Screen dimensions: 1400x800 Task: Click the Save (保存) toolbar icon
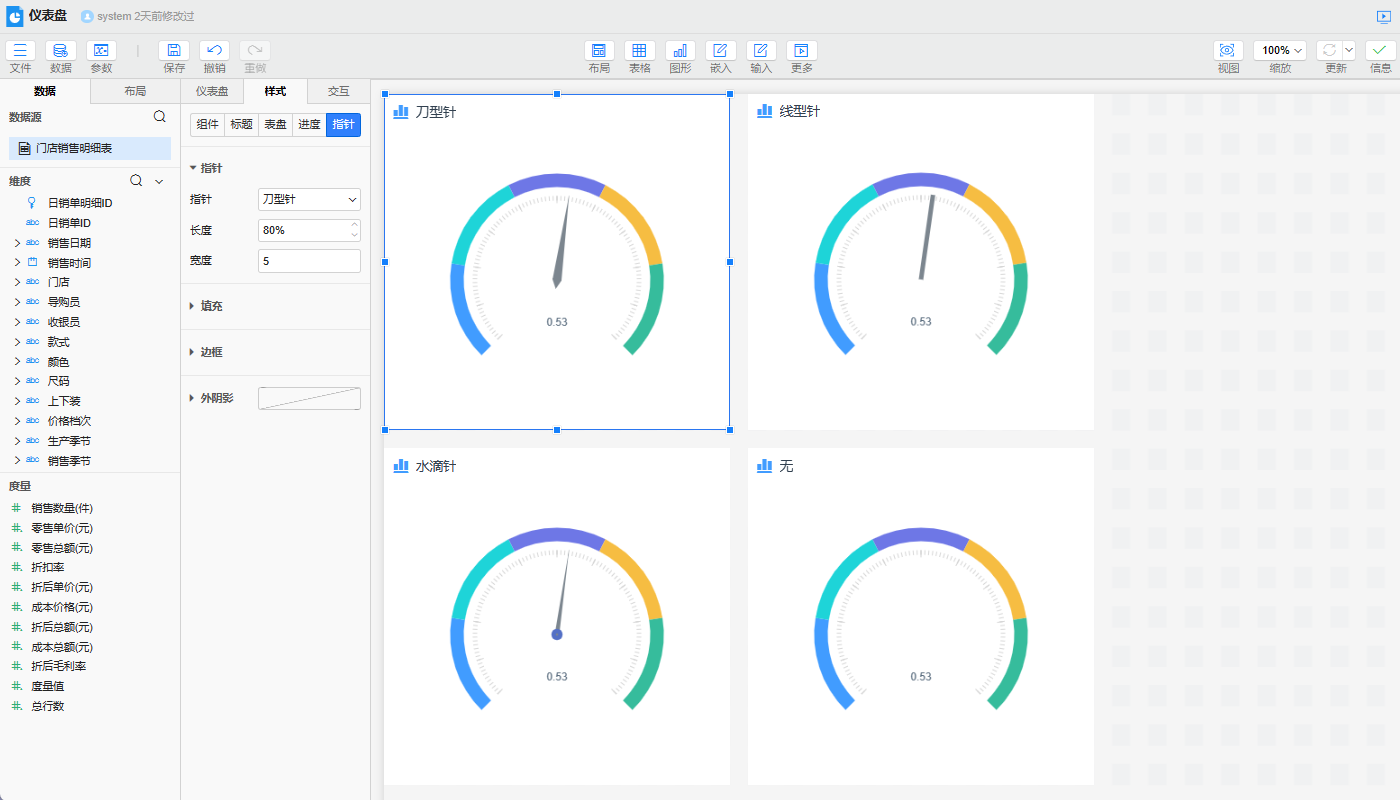(x=174, y=51)
